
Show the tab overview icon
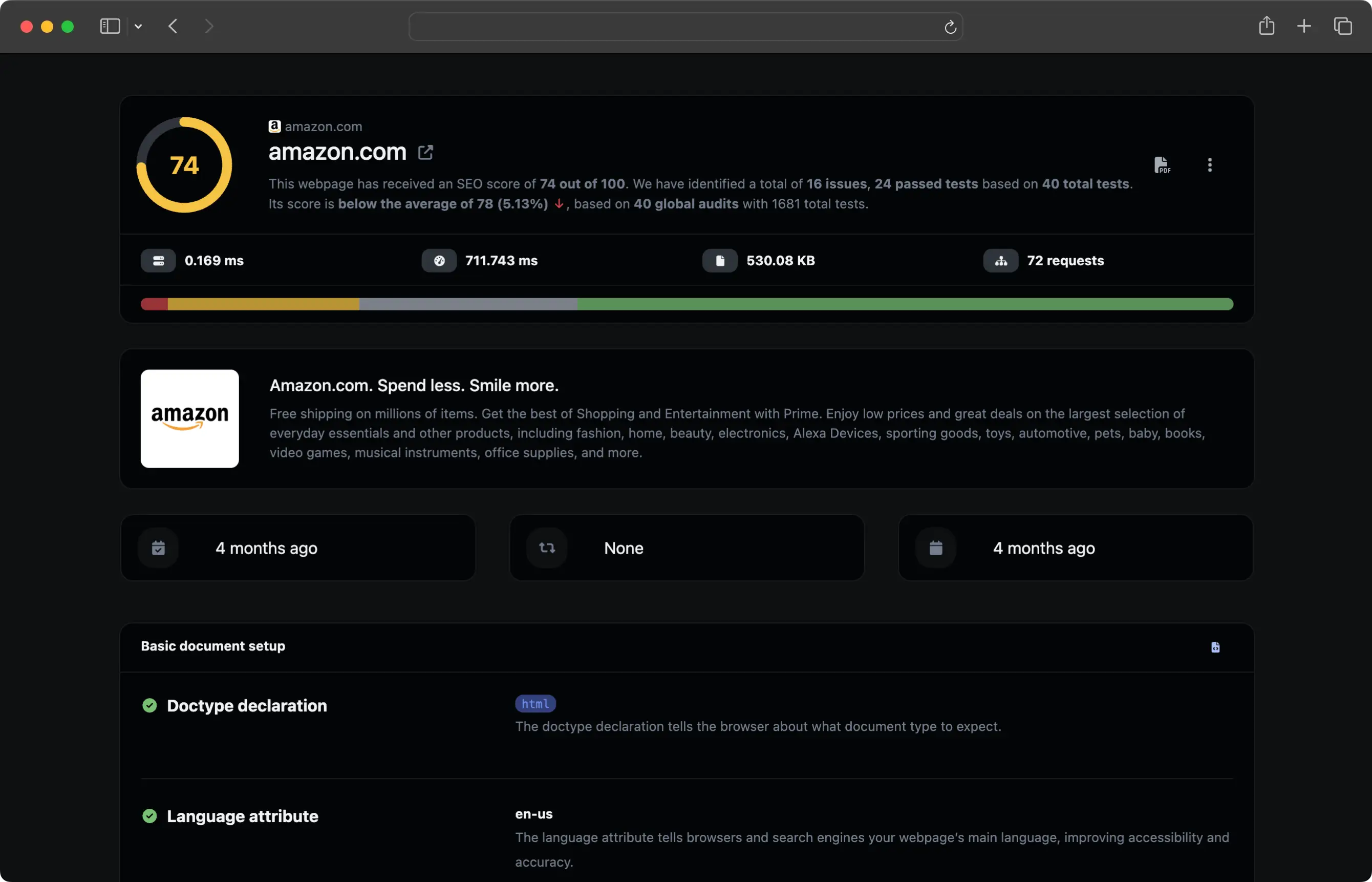tap(1343, 26)
